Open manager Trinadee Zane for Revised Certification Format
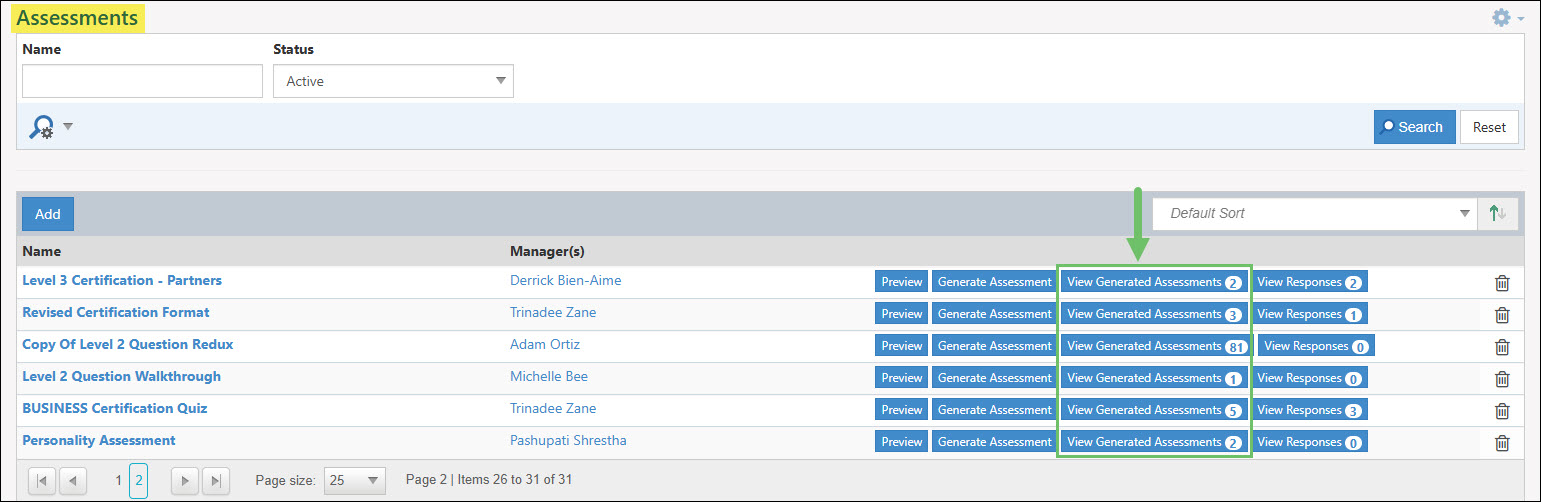This screenshot has width=1541, height=502. [x=553, y=312]
